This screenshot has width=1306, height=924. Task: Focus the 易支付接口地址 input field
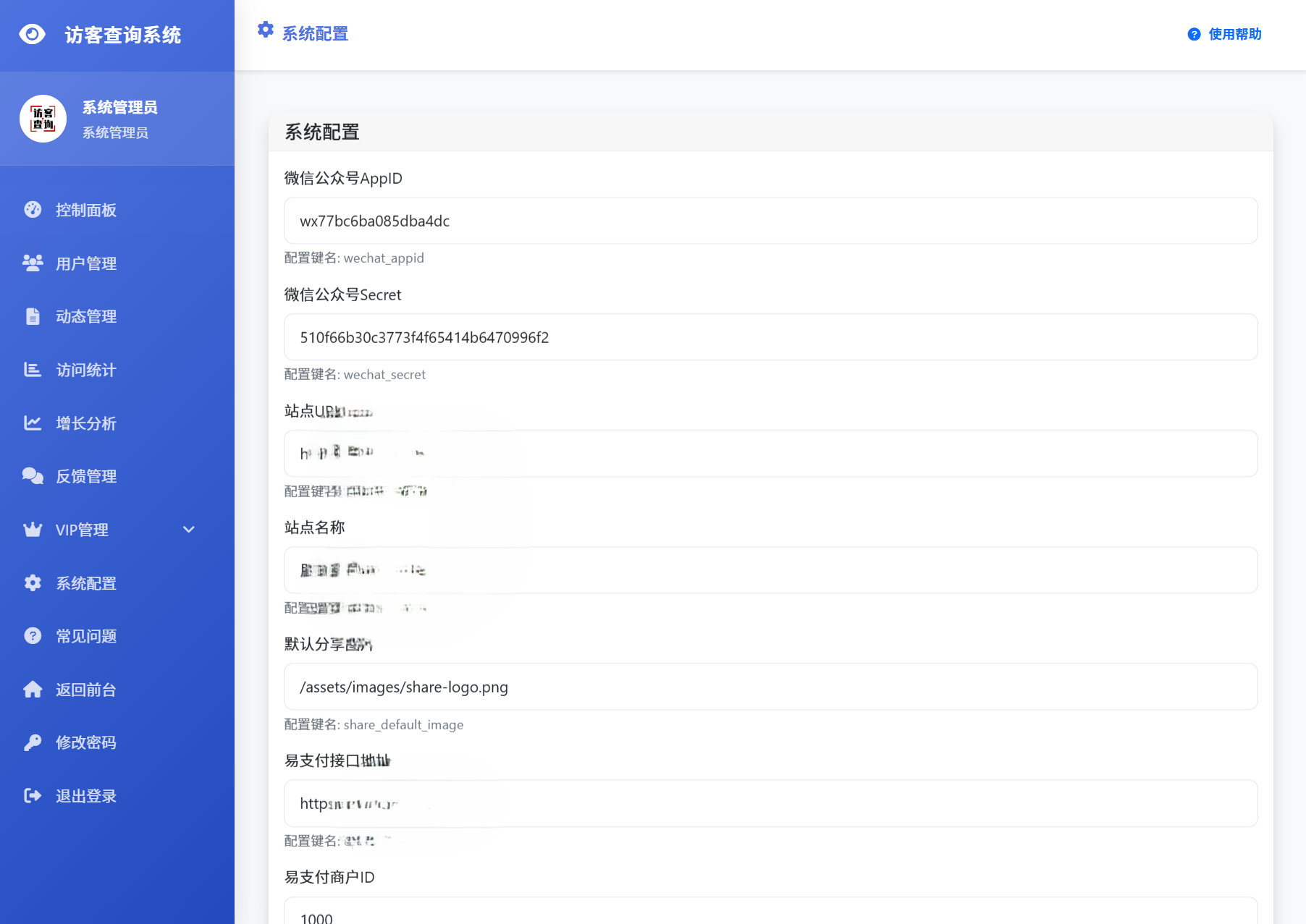click(x=770, y=803)
